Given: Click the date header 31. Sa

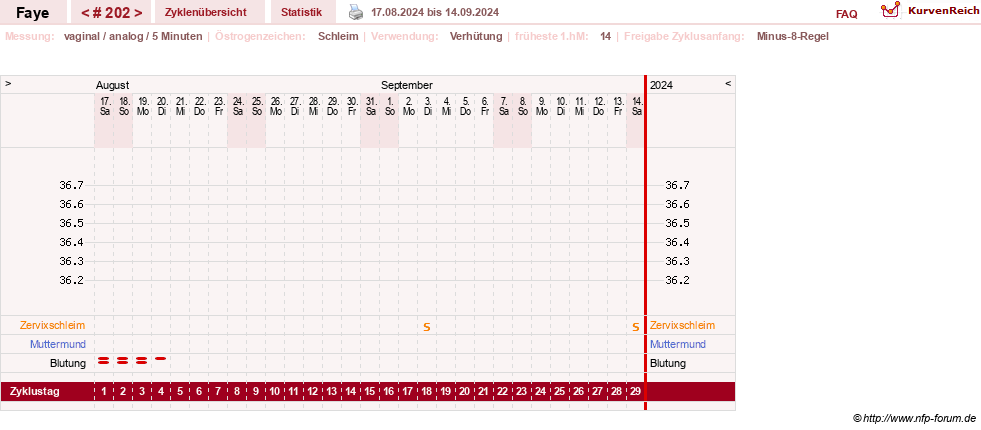Looking at the screenshot, I should click(370, 106).
